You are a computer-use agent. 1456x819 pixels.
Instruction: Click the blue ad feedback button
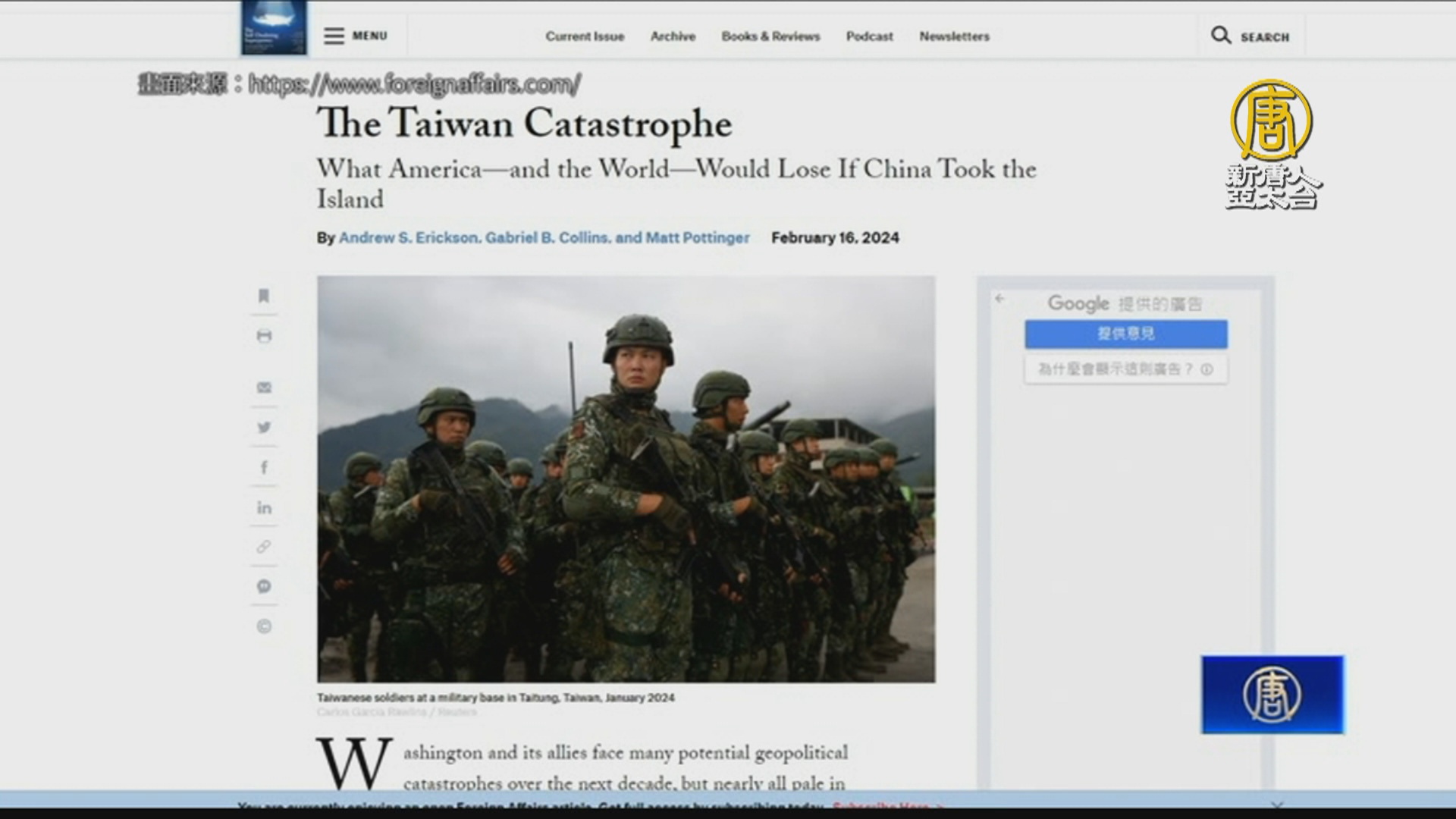coord(1125,334)
